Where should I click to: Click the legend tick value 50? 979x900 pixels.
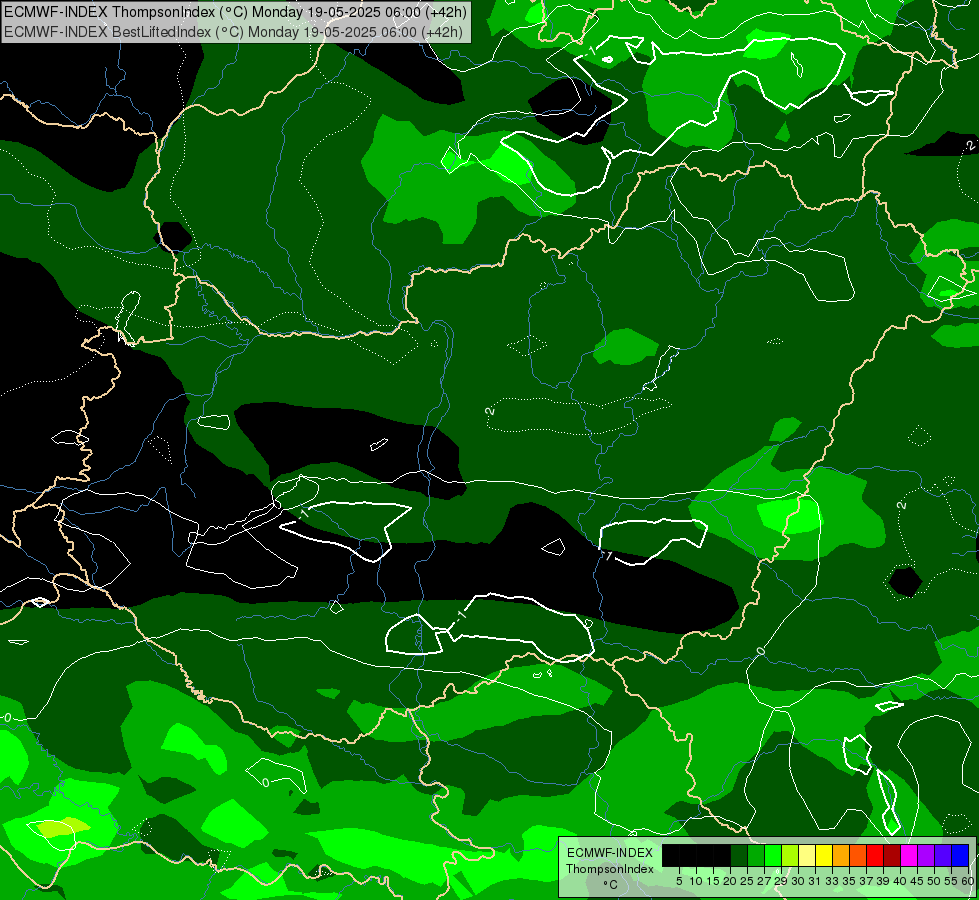click(934, 881)
